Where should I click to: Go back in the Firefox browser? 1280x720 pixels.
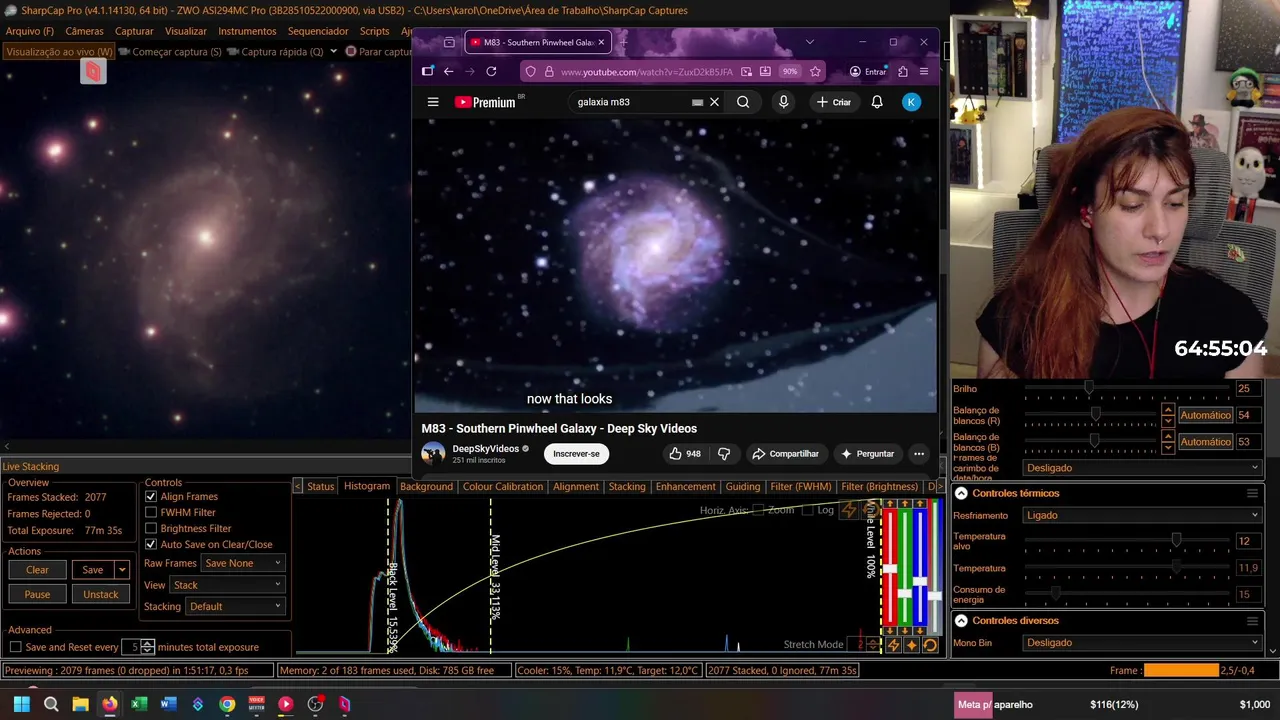448,71
